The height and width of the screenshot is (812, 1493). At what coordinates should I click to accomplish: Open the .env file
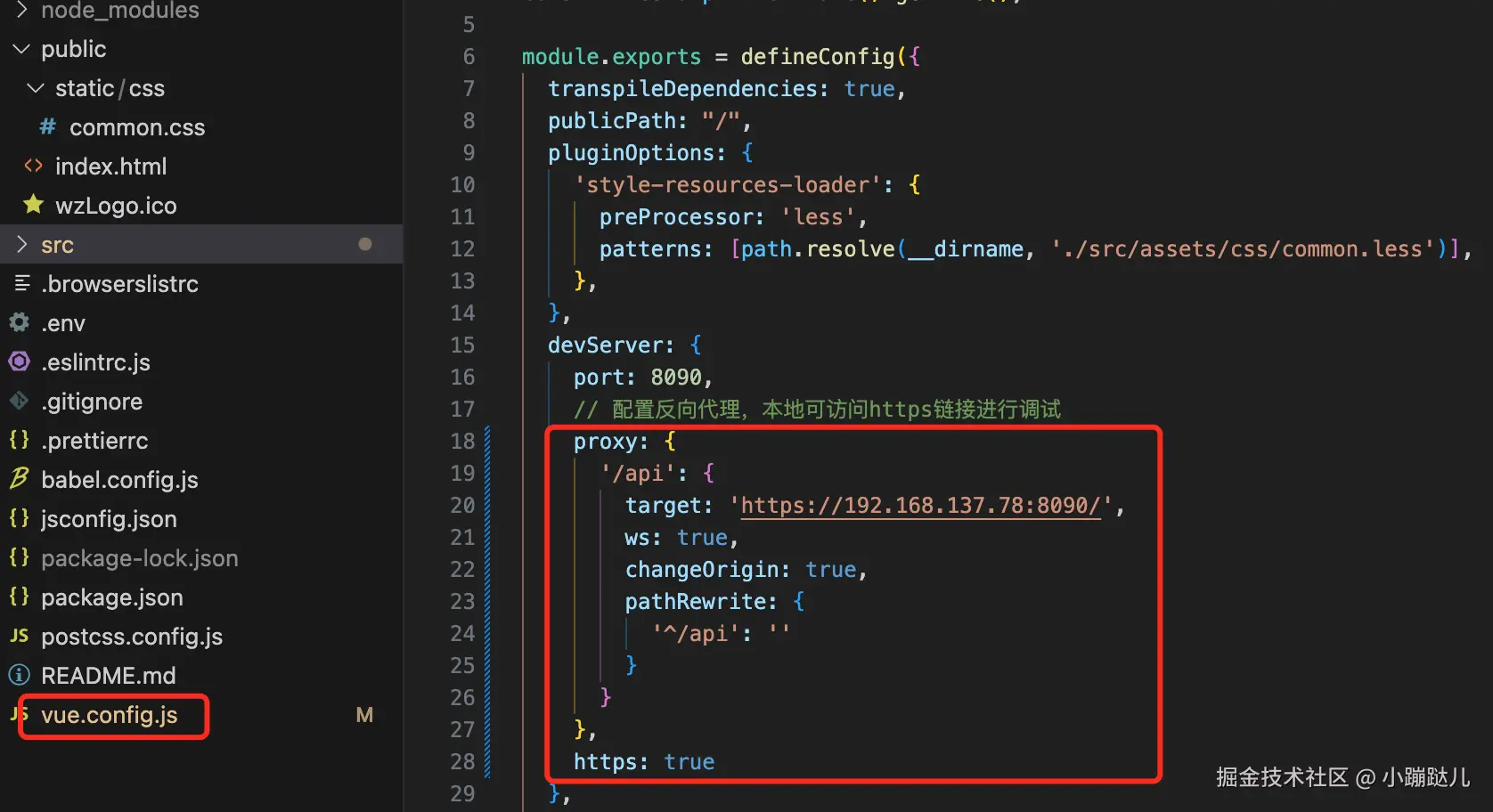63,323
